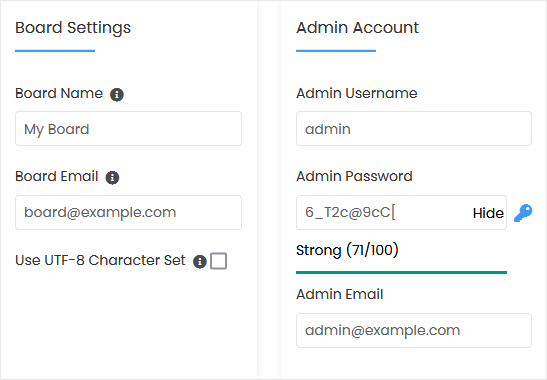Click into the Admin Username field

[x=414, y=129]
